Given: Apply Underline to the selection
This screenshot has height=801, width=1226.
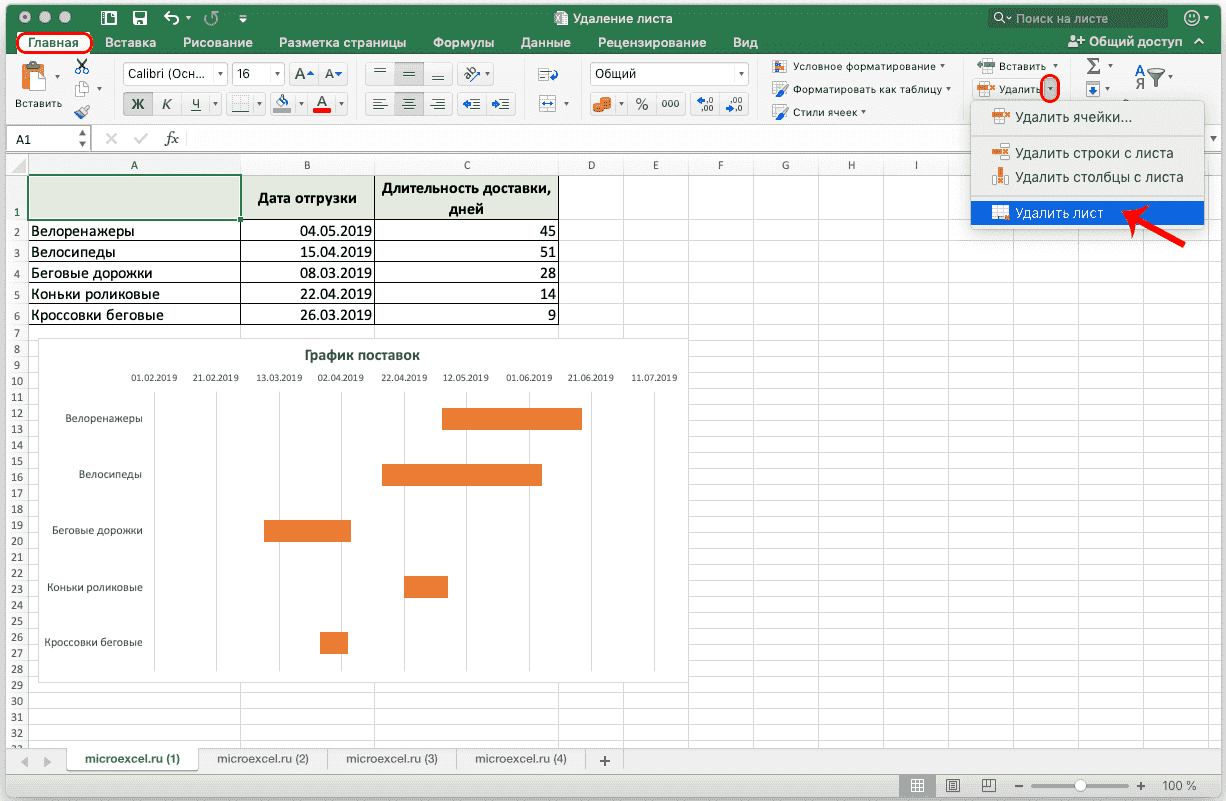Looking at the screenshot, I should 195,105.
